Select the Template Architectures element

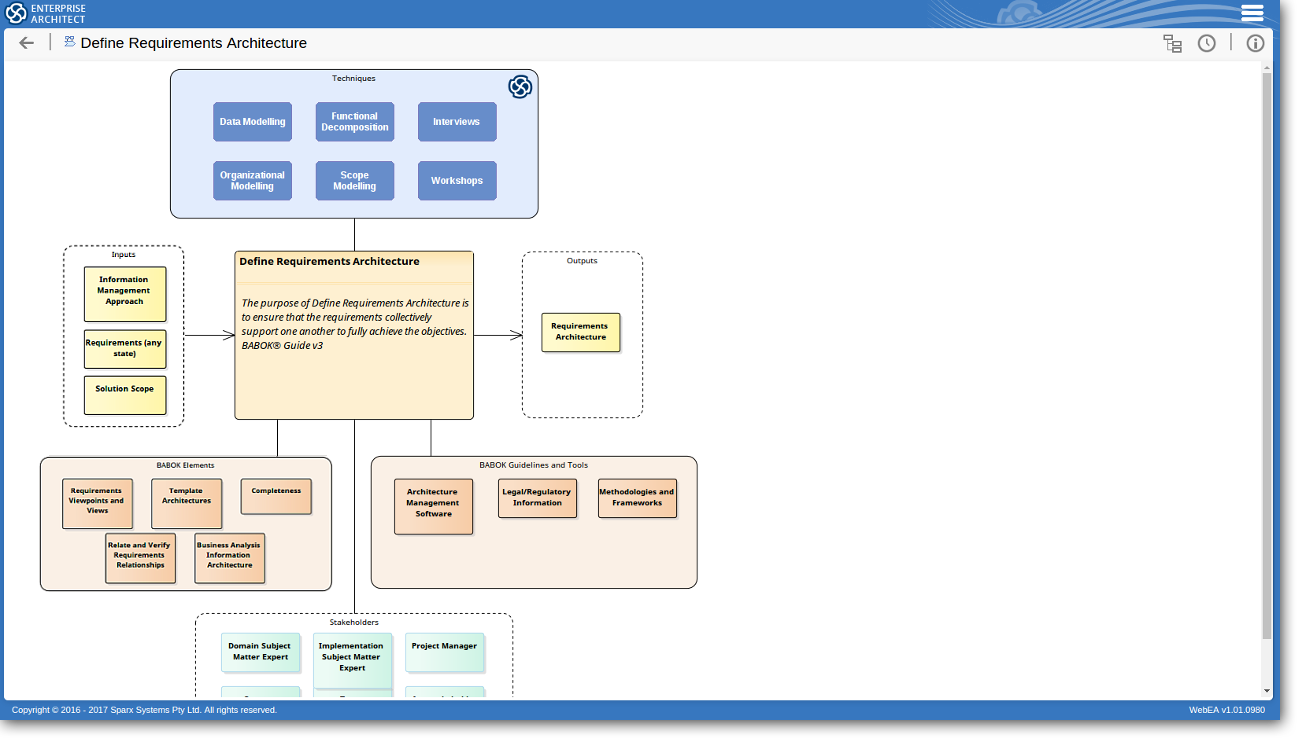[x=187, y=503]
